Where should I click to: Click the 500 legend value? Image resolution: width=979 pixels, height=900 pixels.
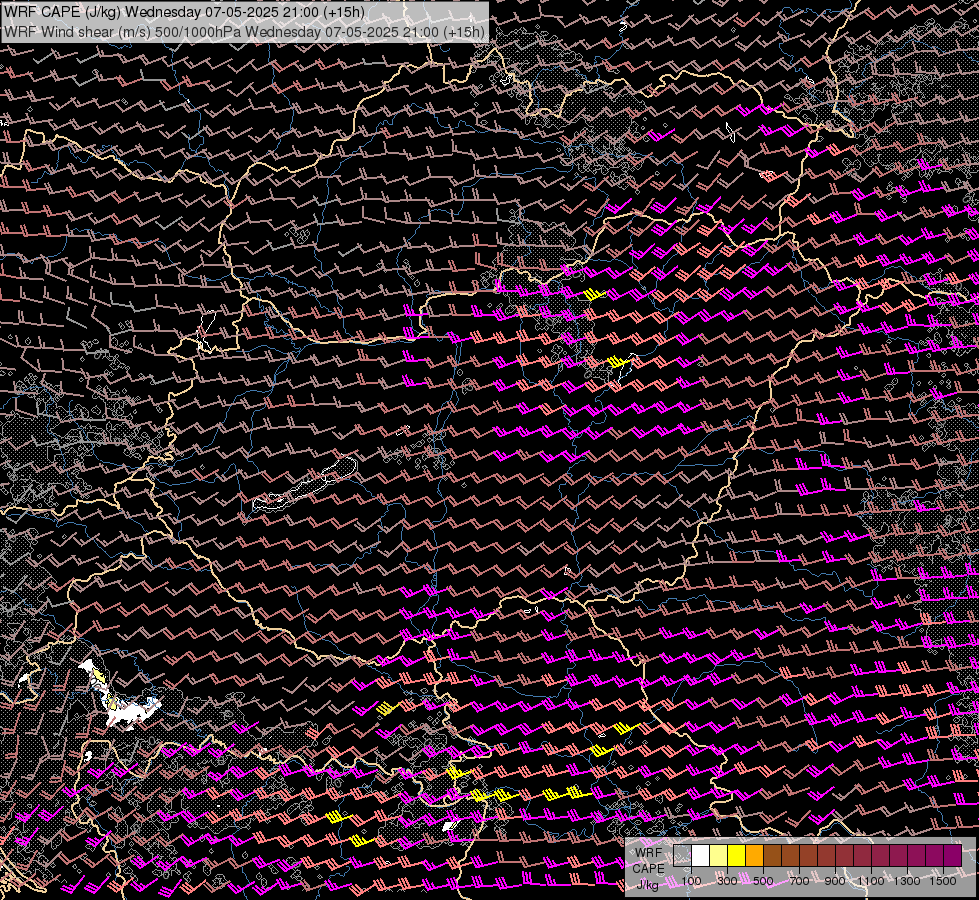763,881
